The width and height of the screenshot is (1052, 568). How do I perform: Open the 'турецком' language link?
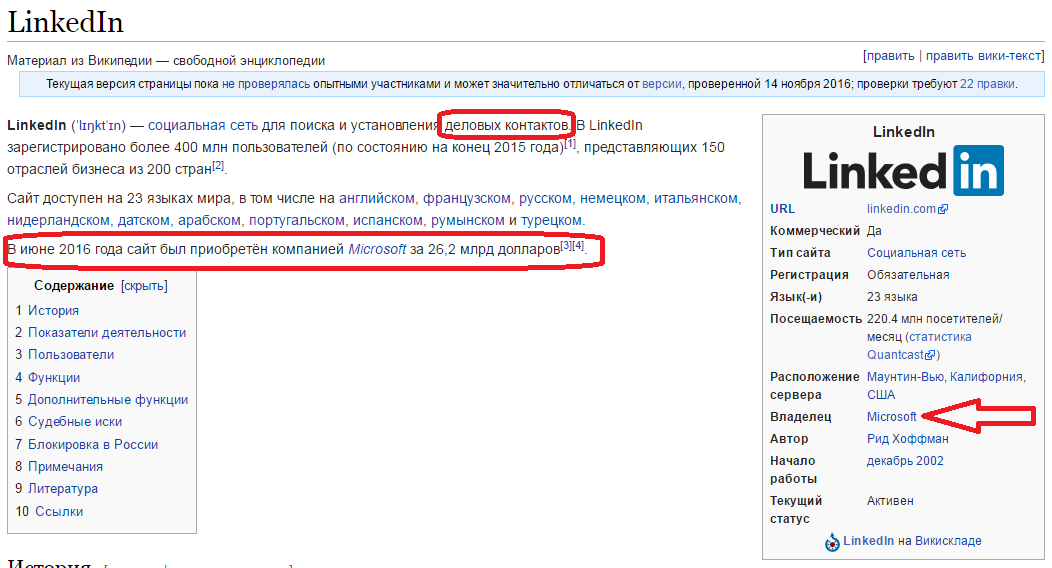pyautogui.click(x=552, y=221)
